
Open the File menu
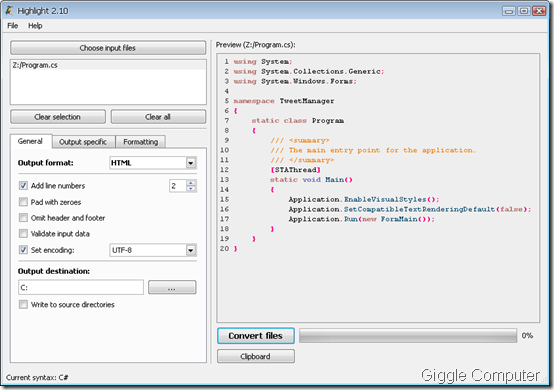point(12,26)
